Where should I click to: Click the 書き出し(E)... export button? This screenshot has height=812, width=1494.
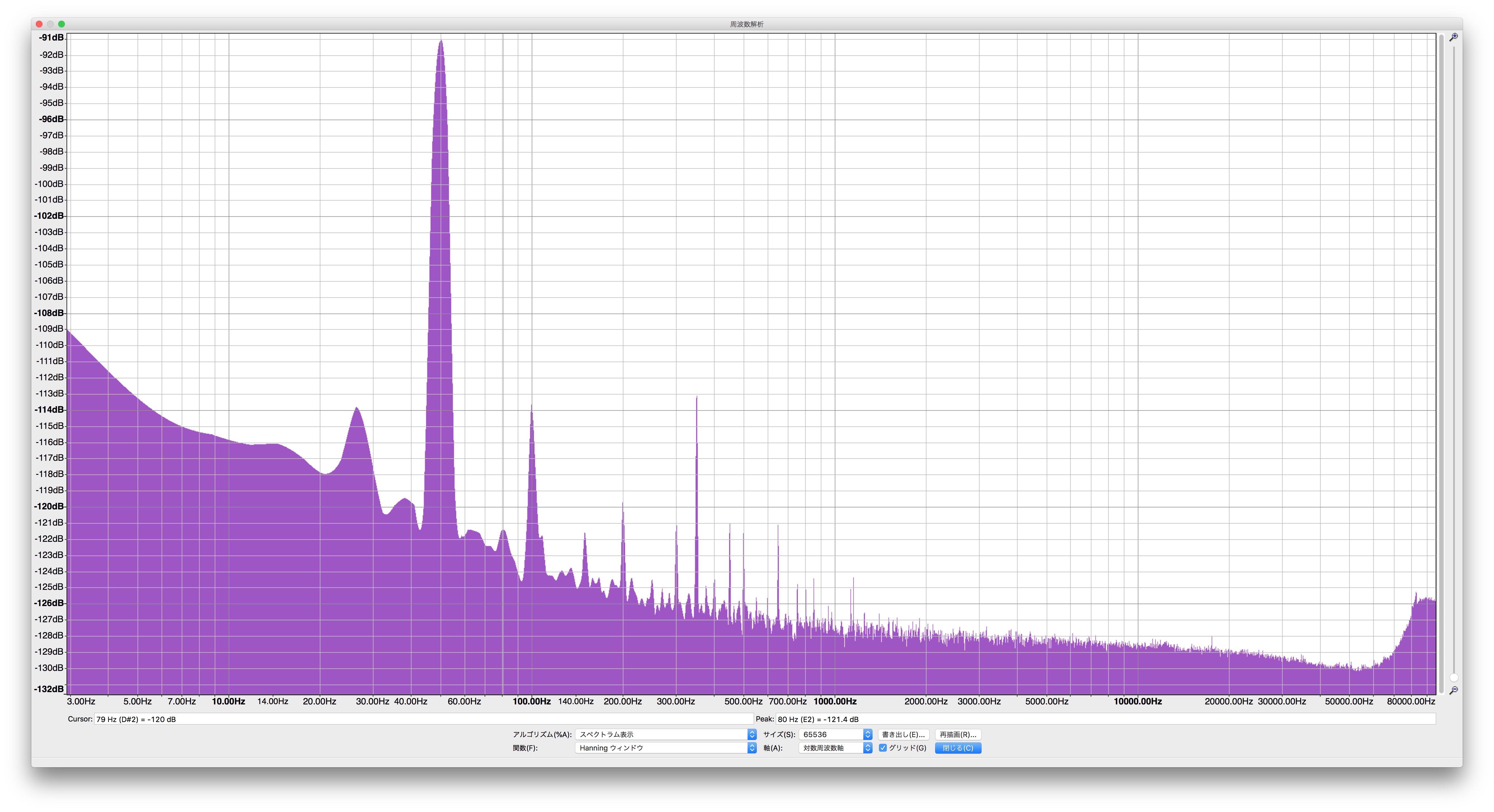903,734
